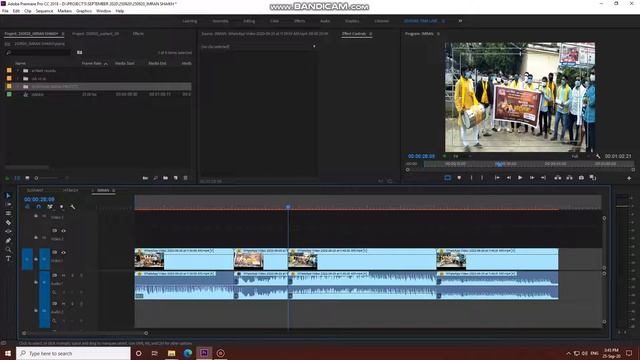The image size is (640, 360).
Task: Open source clip dropdown in Effect Controls
Action: click(314, 47)
